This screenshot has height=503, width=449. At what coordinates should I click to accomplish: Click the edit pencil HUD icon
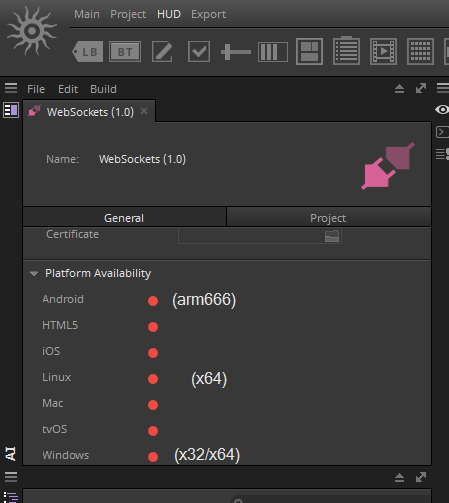click(x=162, y=52)
